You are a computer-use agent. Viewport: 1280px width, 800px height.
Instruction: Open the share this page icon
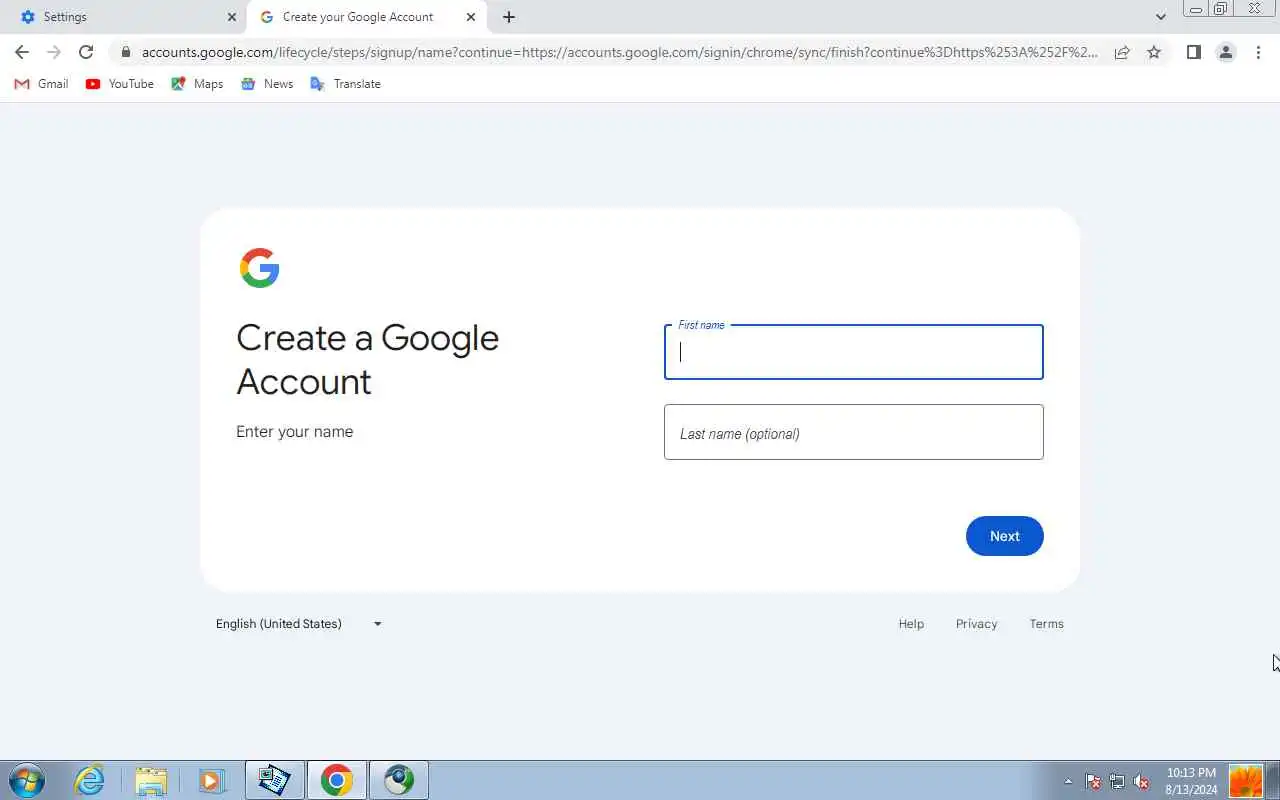[x=1122, y=52]
